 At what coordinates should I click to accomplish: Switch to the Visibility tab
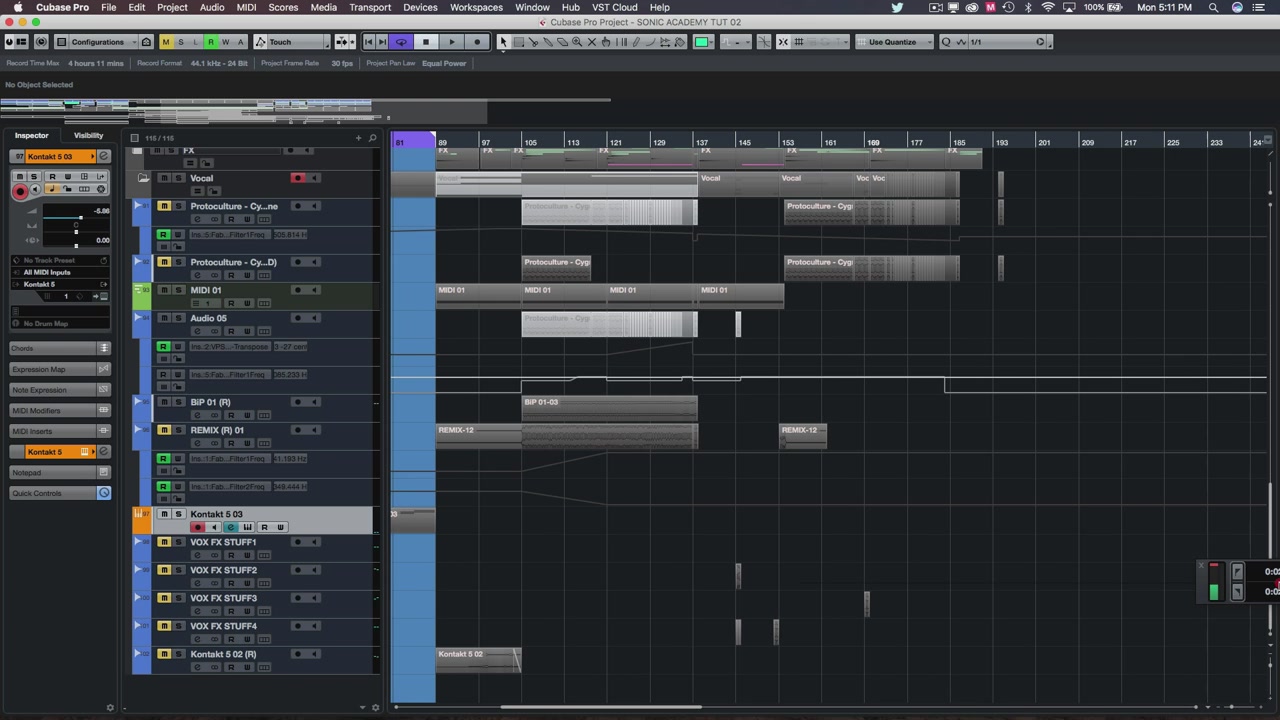pyautogui.click(x=88, y=135)
